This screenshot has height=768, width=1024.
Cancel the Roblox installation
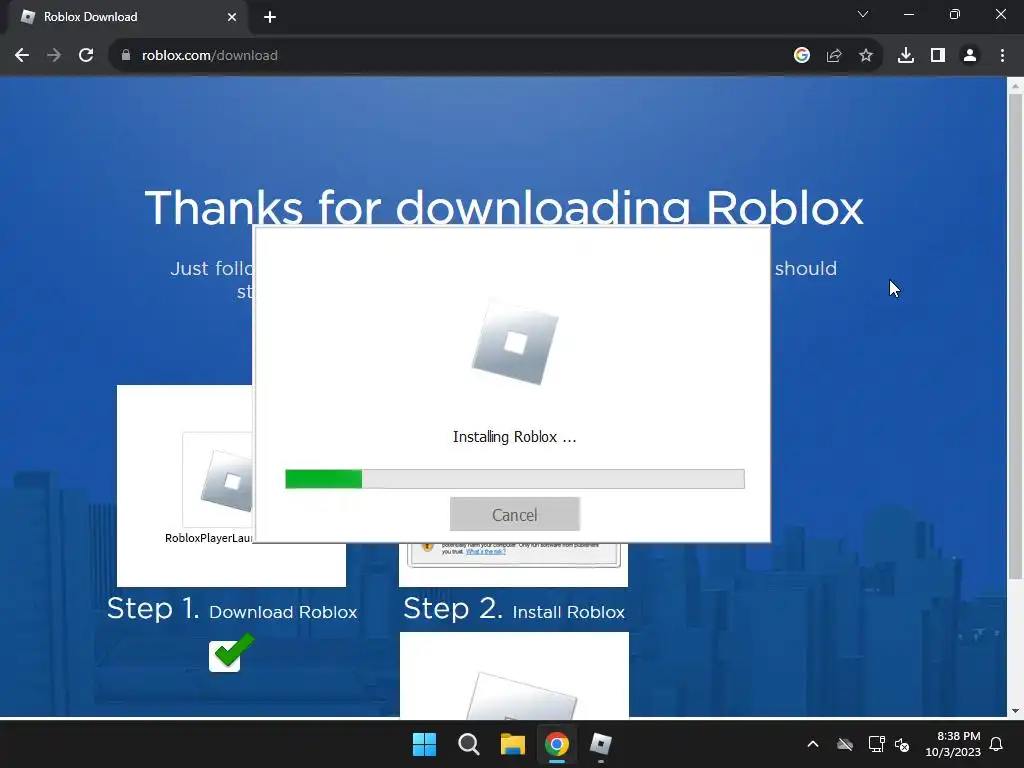coord(515,515)
